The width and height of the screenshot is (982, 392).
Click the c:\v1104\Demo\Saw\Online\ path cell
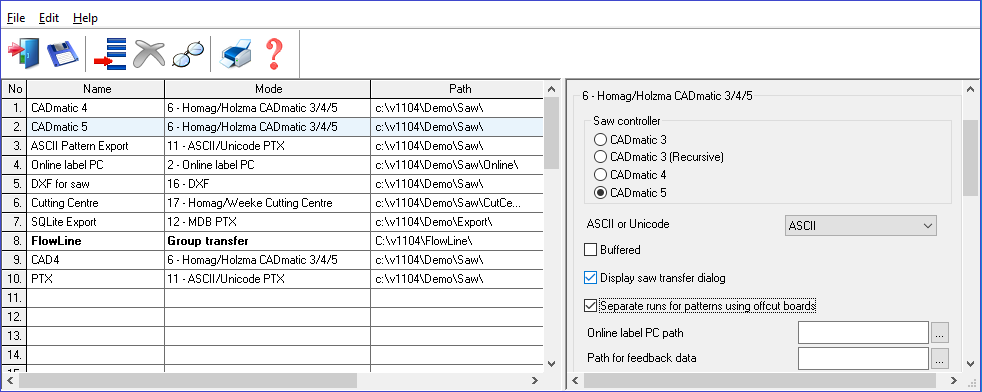coord(457,165)
